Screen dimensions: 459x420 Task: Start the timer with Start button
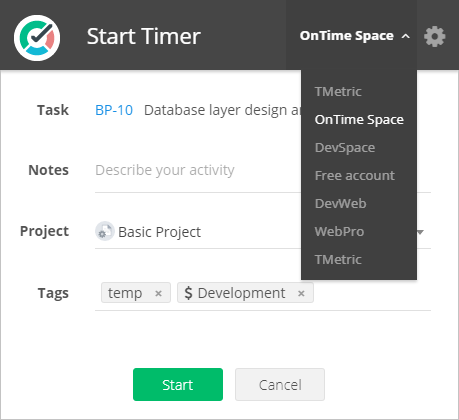[178, 384]
